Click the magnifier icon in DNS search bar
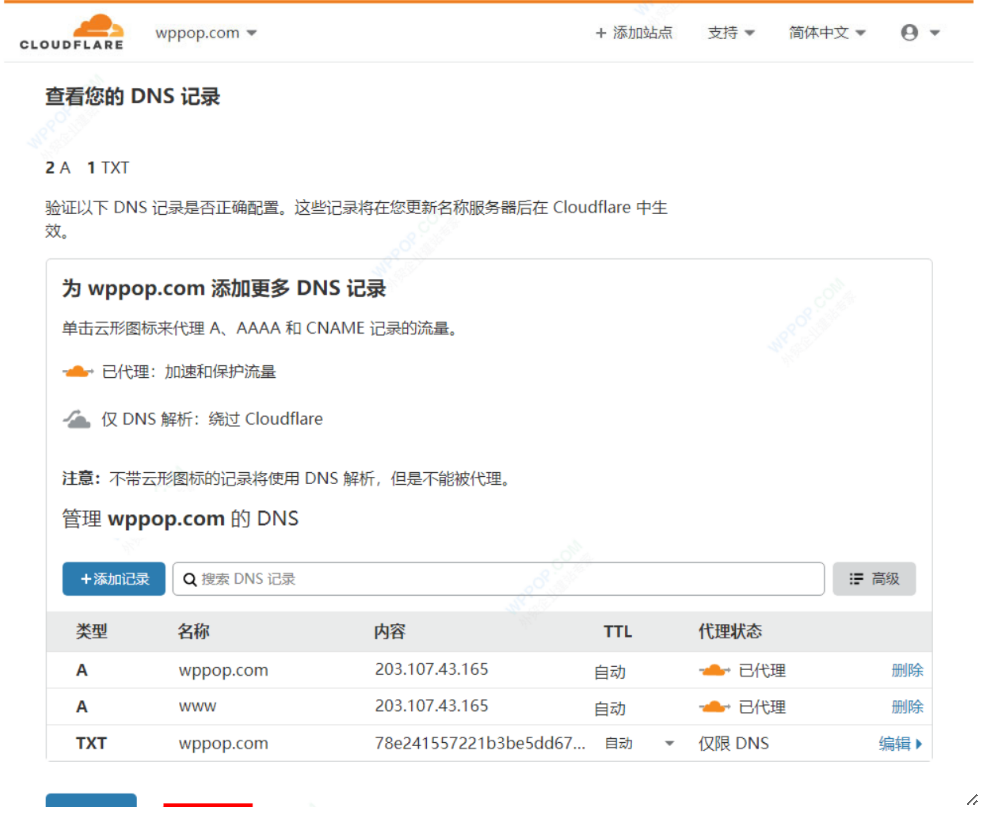The height and width of the screenshot is (815, 984). click(x=189, y=579)
